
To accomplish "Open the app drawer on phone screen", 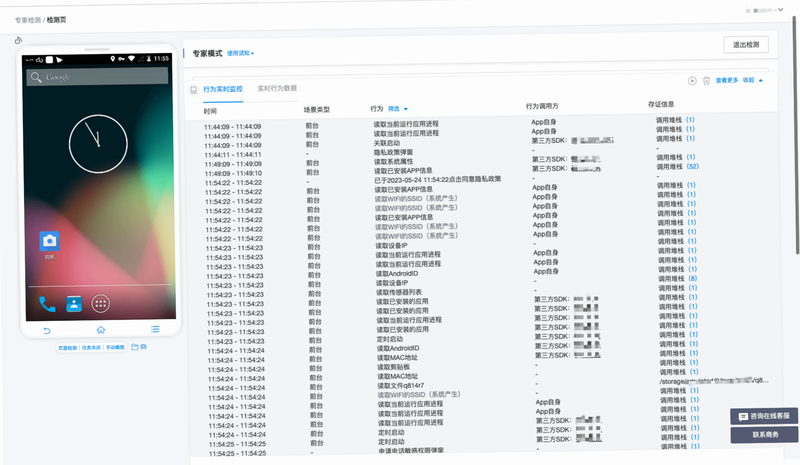I will coord(101,304).
